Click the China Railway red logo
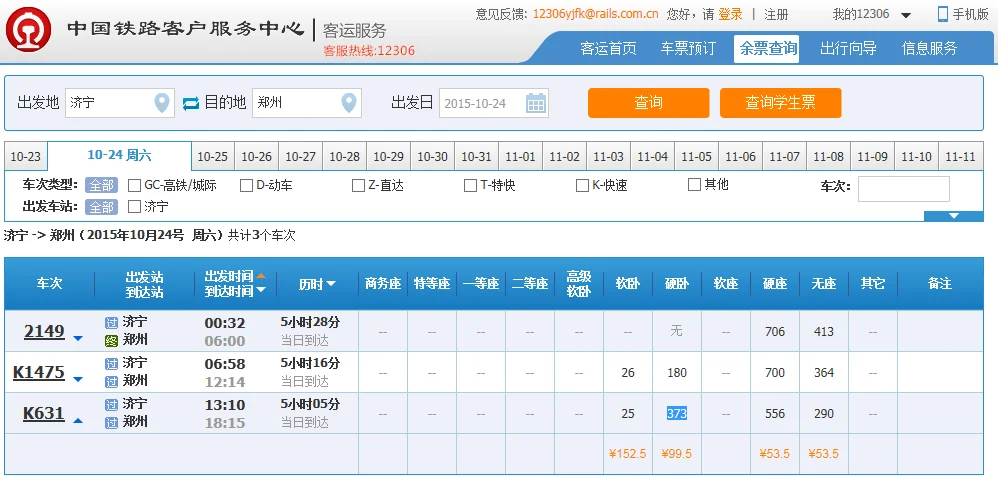 pos(28,30)
